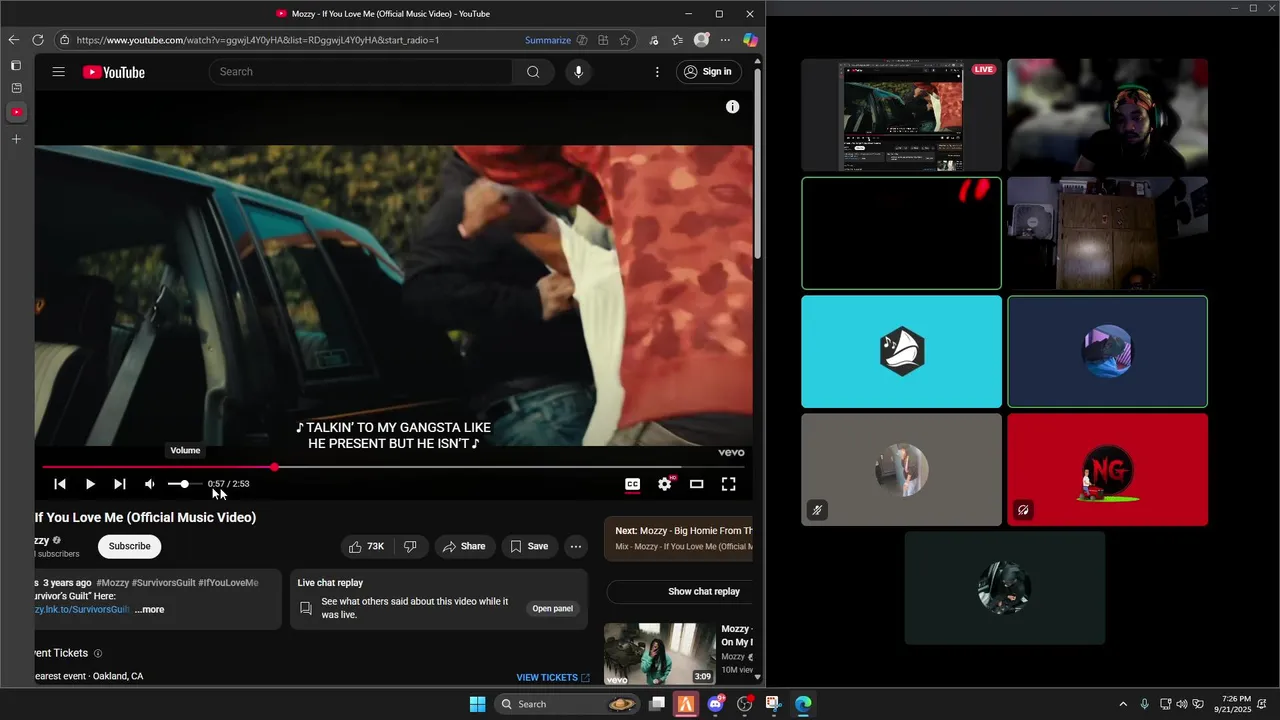Open Edge Settings and more menu
The height and width of the screenshot is (720, 1280).
[724, 40]
